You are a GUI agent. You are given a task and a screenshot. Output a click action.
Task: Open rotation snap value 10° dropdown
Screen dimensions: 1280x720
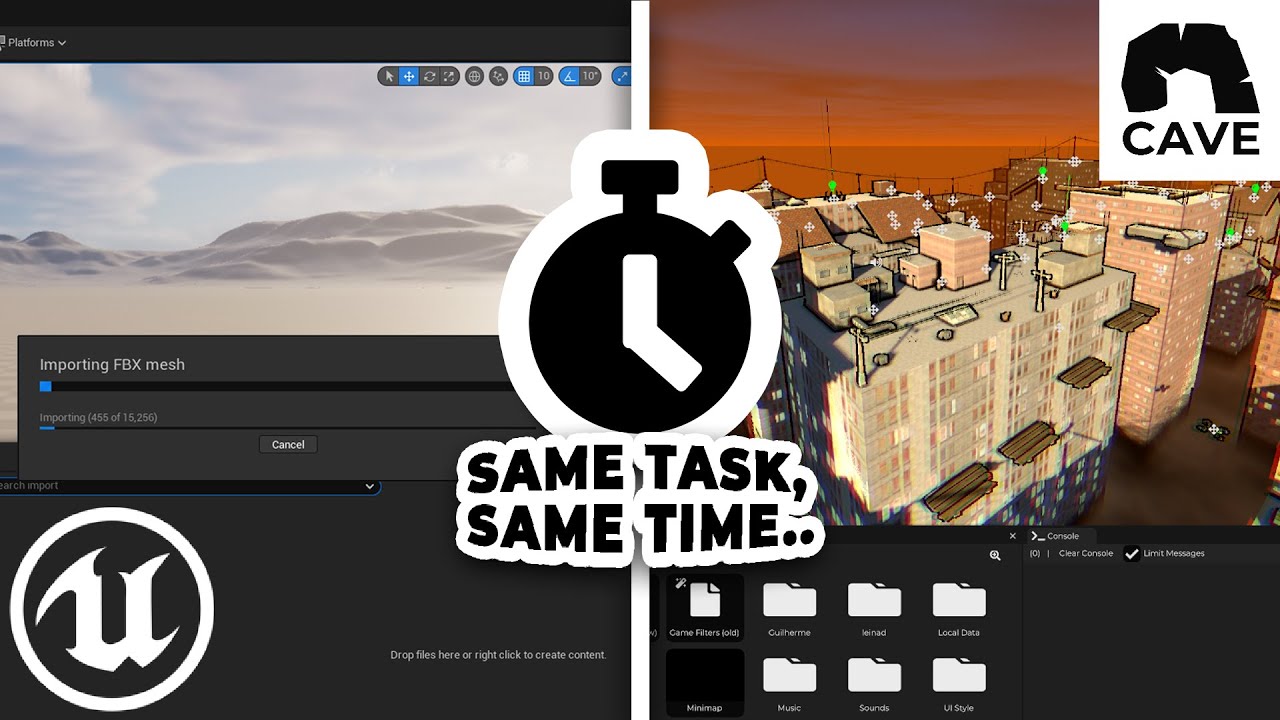click(590, 76)
